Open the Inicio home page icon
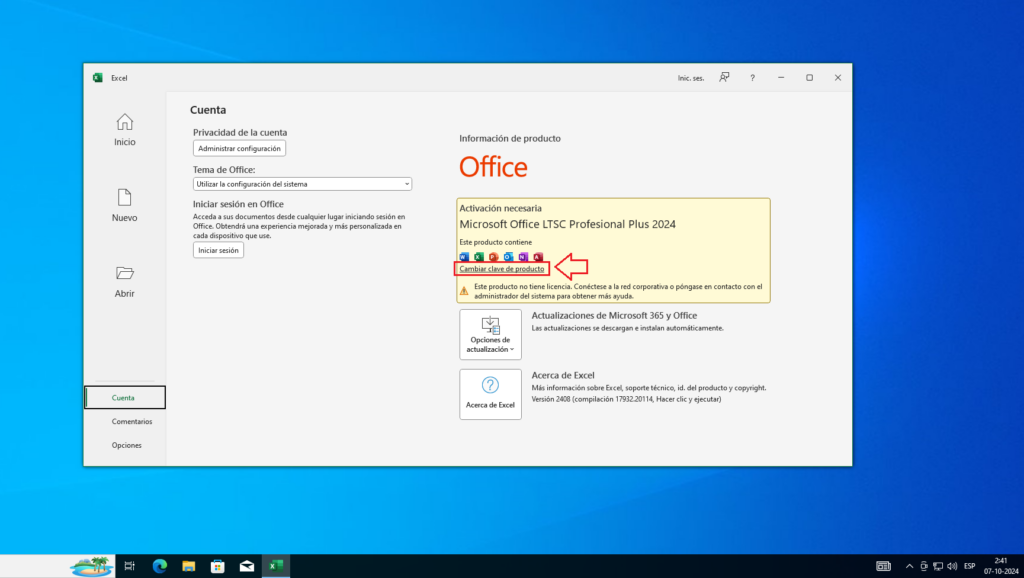This screenshot has height=578, width=1024. coord(124,123)
